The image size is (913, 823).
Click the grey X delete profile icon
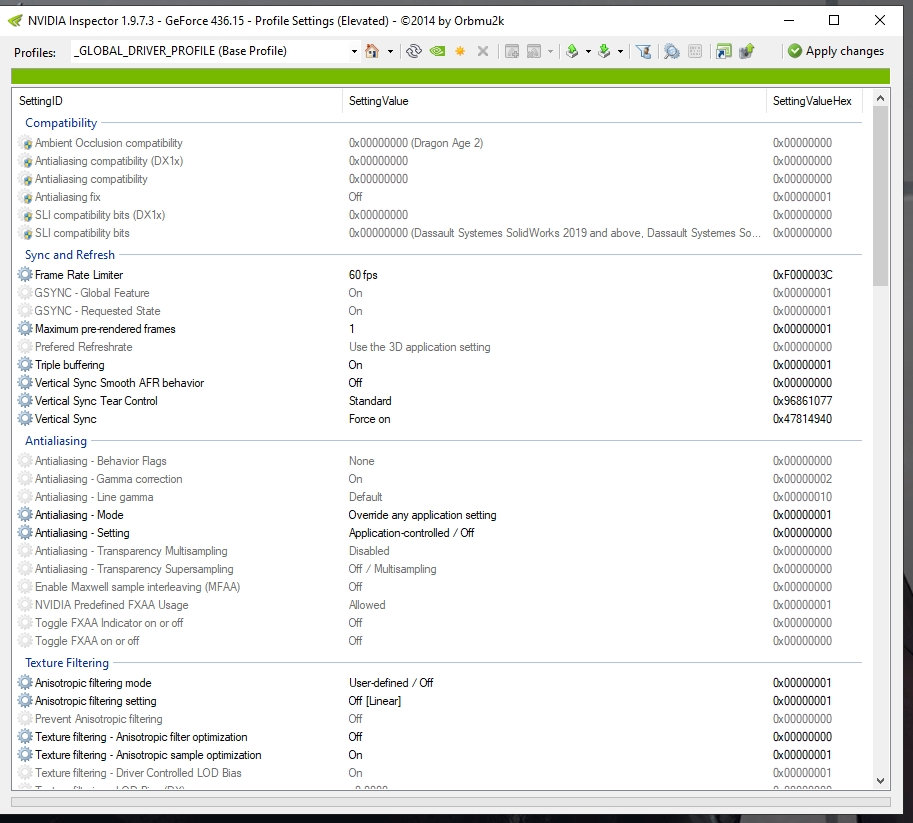point(483,51)
